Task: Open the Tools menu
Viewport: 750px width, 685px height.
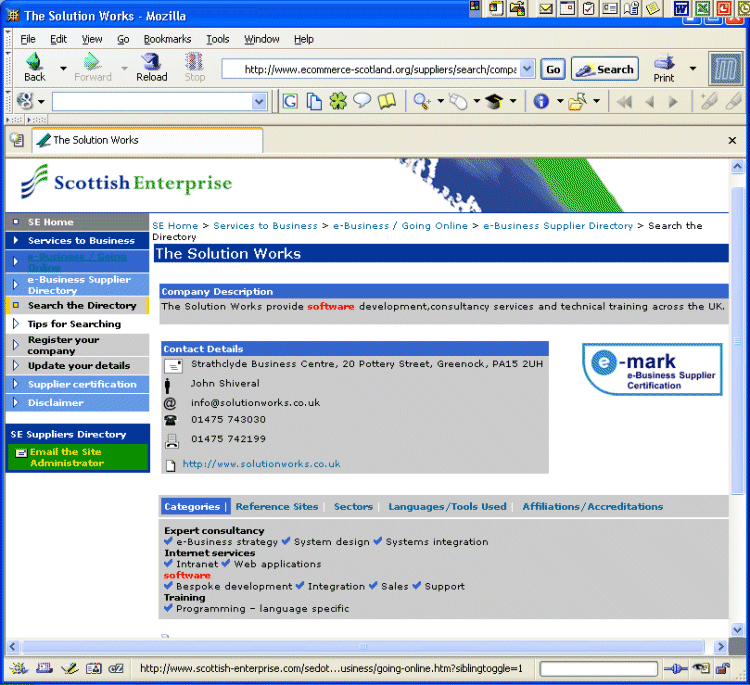Action: pos(218,39)
